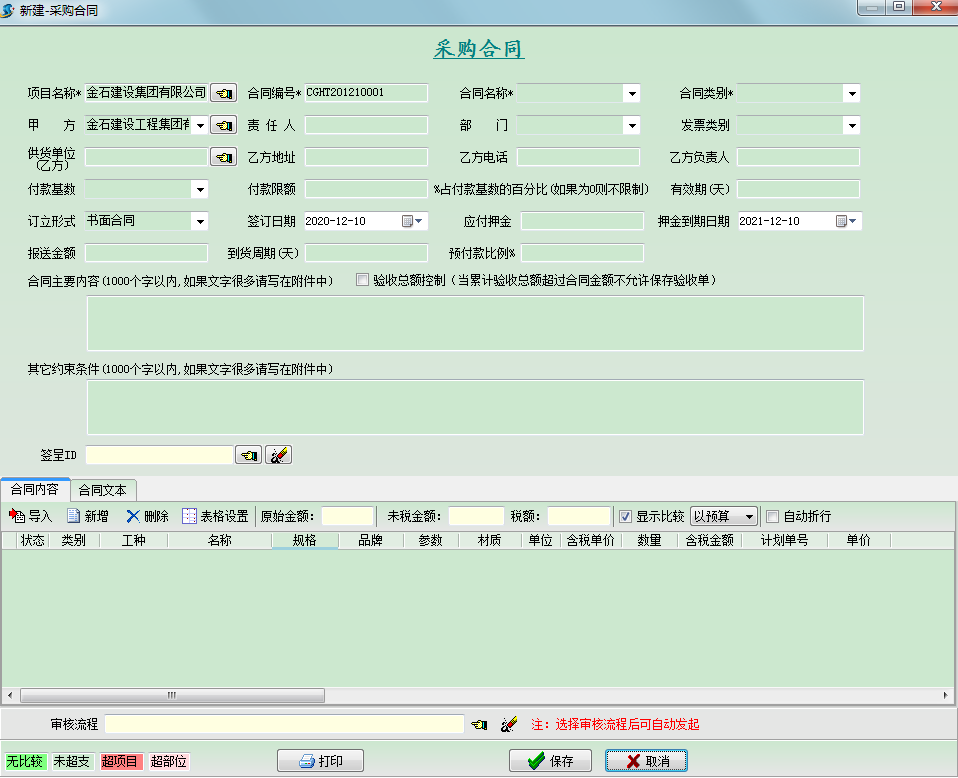Screen dimensions: 958x778
Task: Open the 合同类别 dropdown
Action: pyautogui.click(x=851, y=92)
